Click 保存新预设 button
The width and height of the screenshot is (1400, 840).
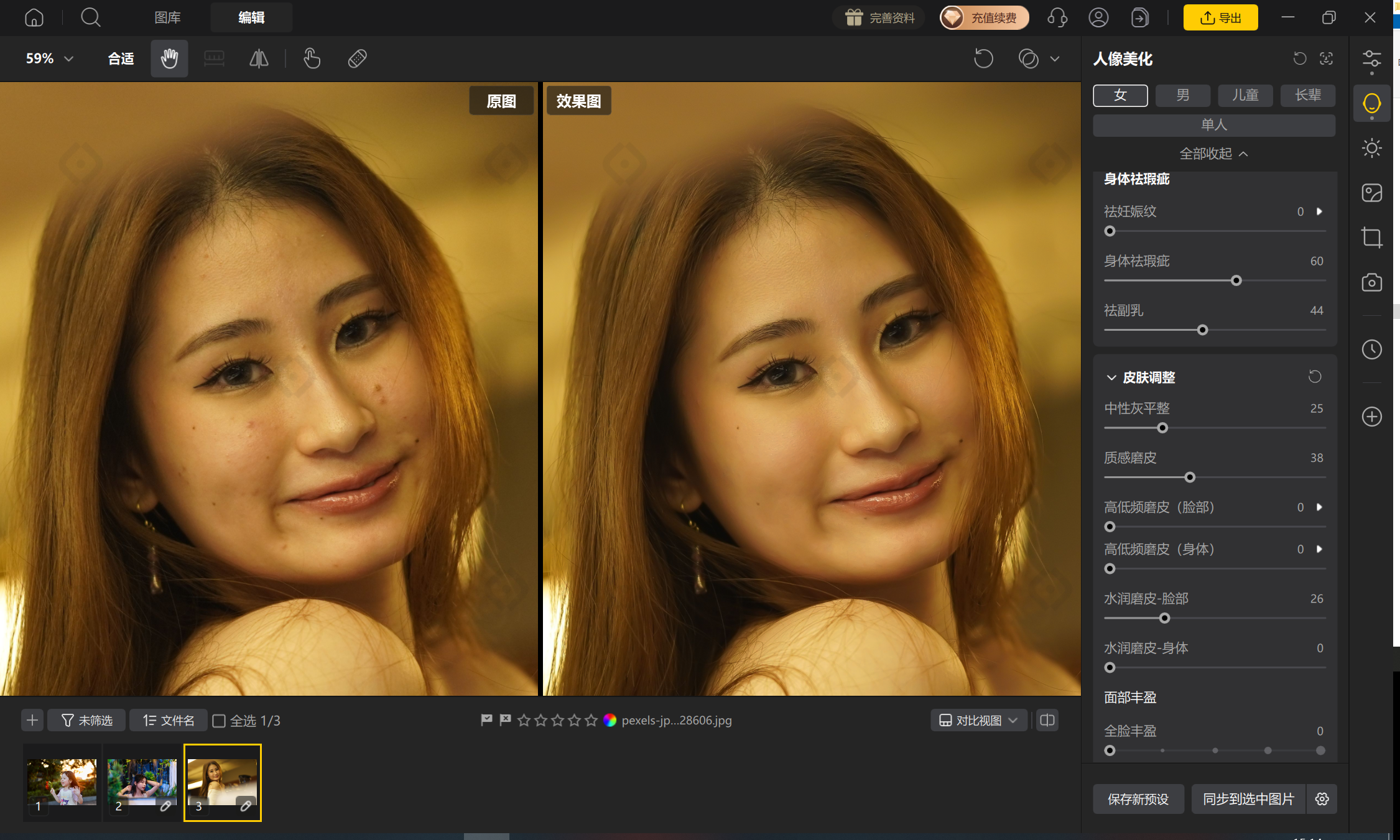pyautogui.click(x=1138, y=799)
